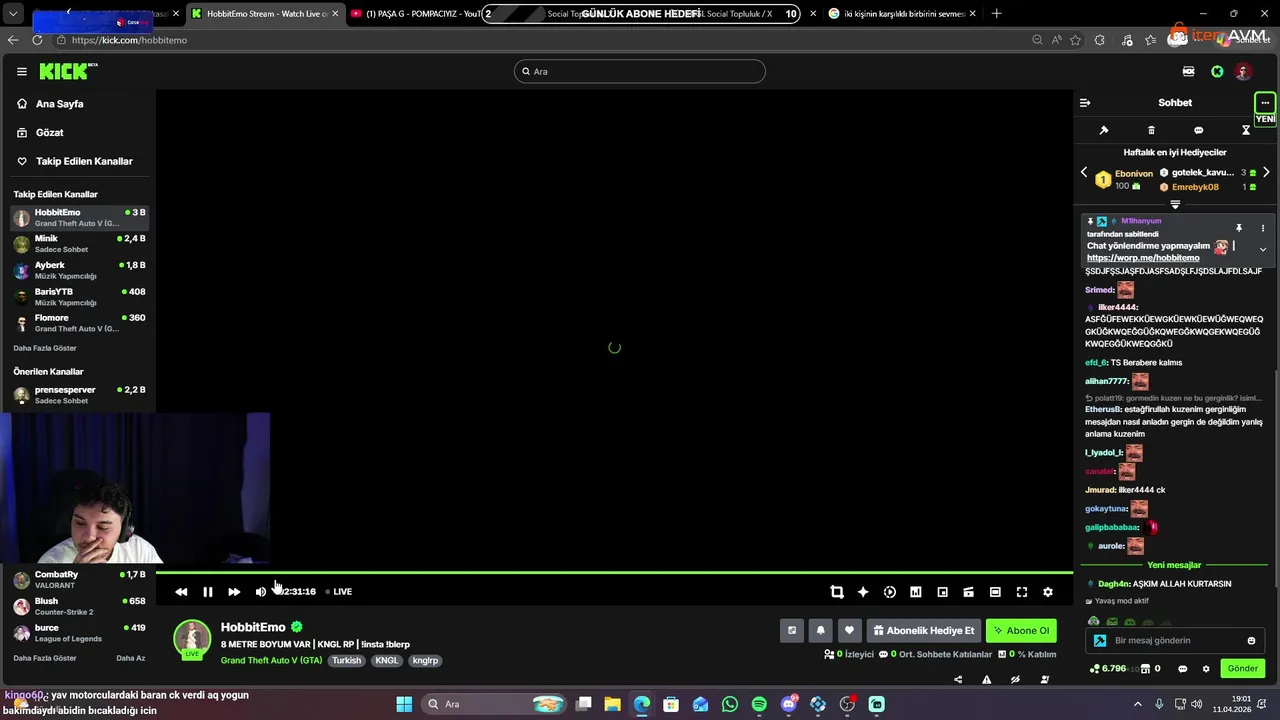Enter fullscreen on video player

(1022, 592)
